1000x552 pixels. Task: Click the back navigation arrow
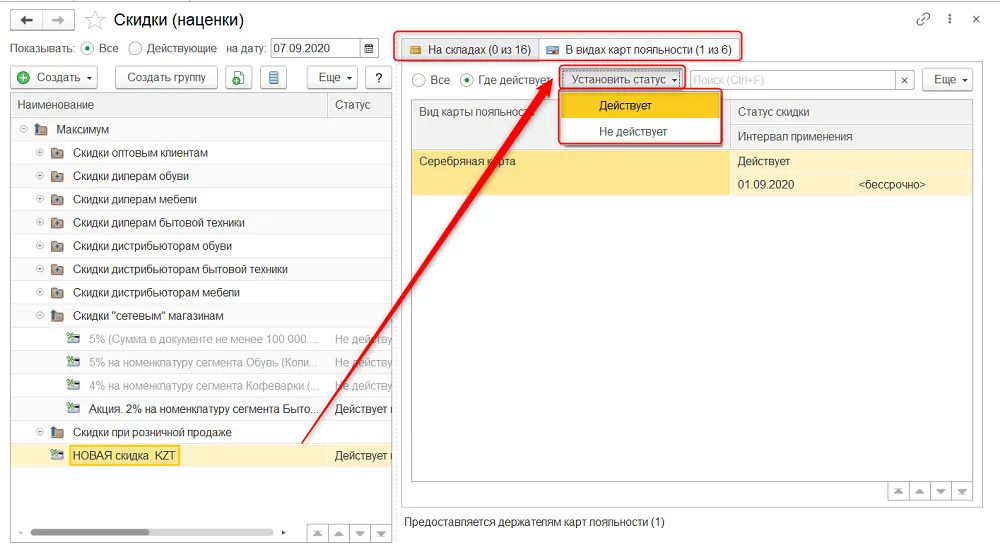tap(27, 20)
